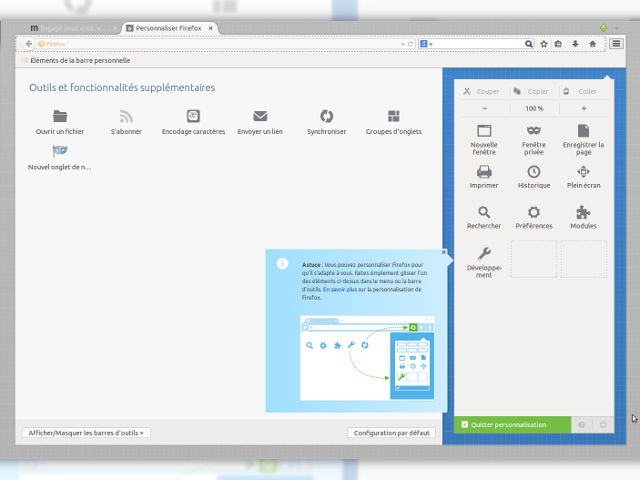The height and width of the screenshot is (480, 640).
Task: Click Éléments de la barre personnelle item
Action: [76, 60]
